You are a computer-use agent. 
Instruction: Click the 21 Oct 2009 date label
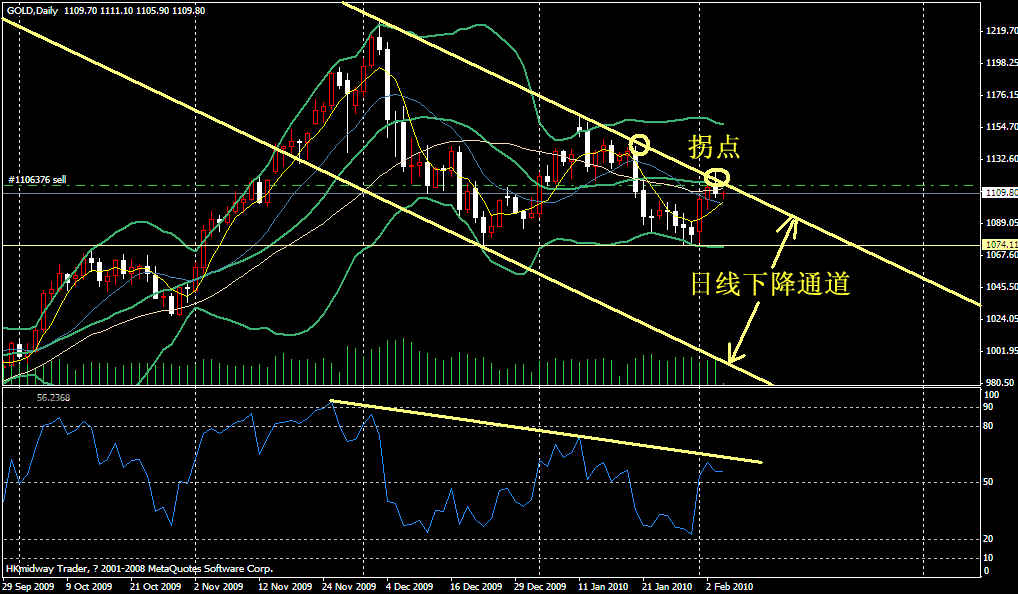(x=155, y=586)
